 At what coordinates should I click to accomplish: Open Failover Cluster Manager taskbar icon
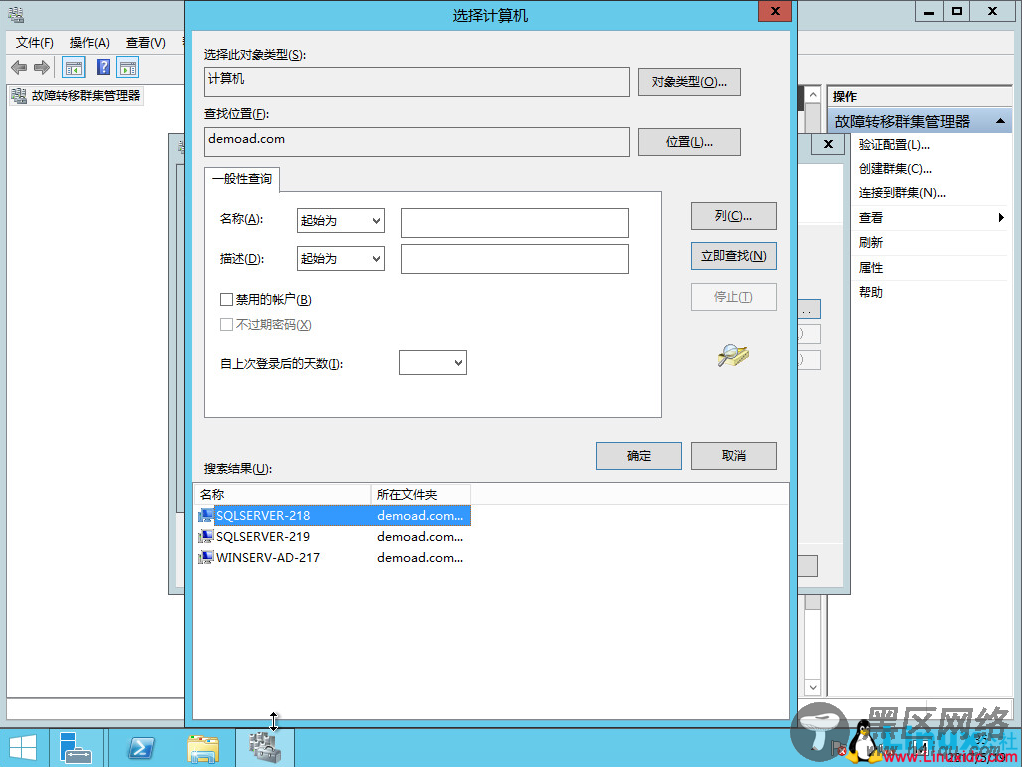pos(265,747)
